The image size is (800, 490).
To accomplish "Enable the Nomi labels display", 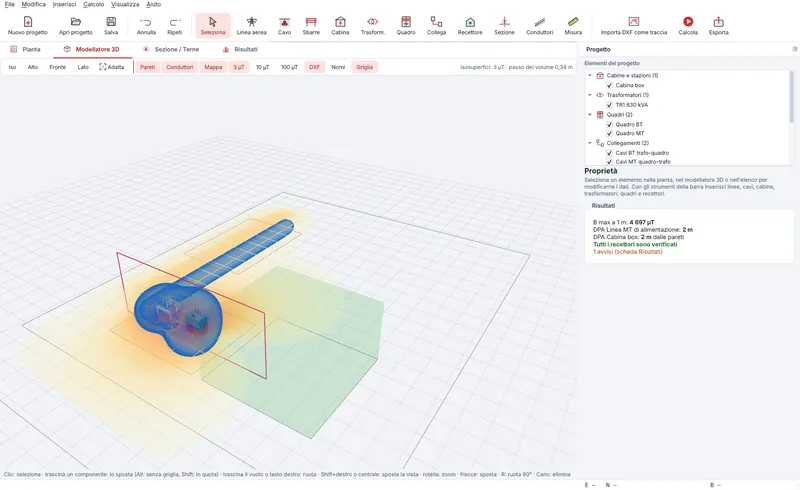I will coord(338,67).
